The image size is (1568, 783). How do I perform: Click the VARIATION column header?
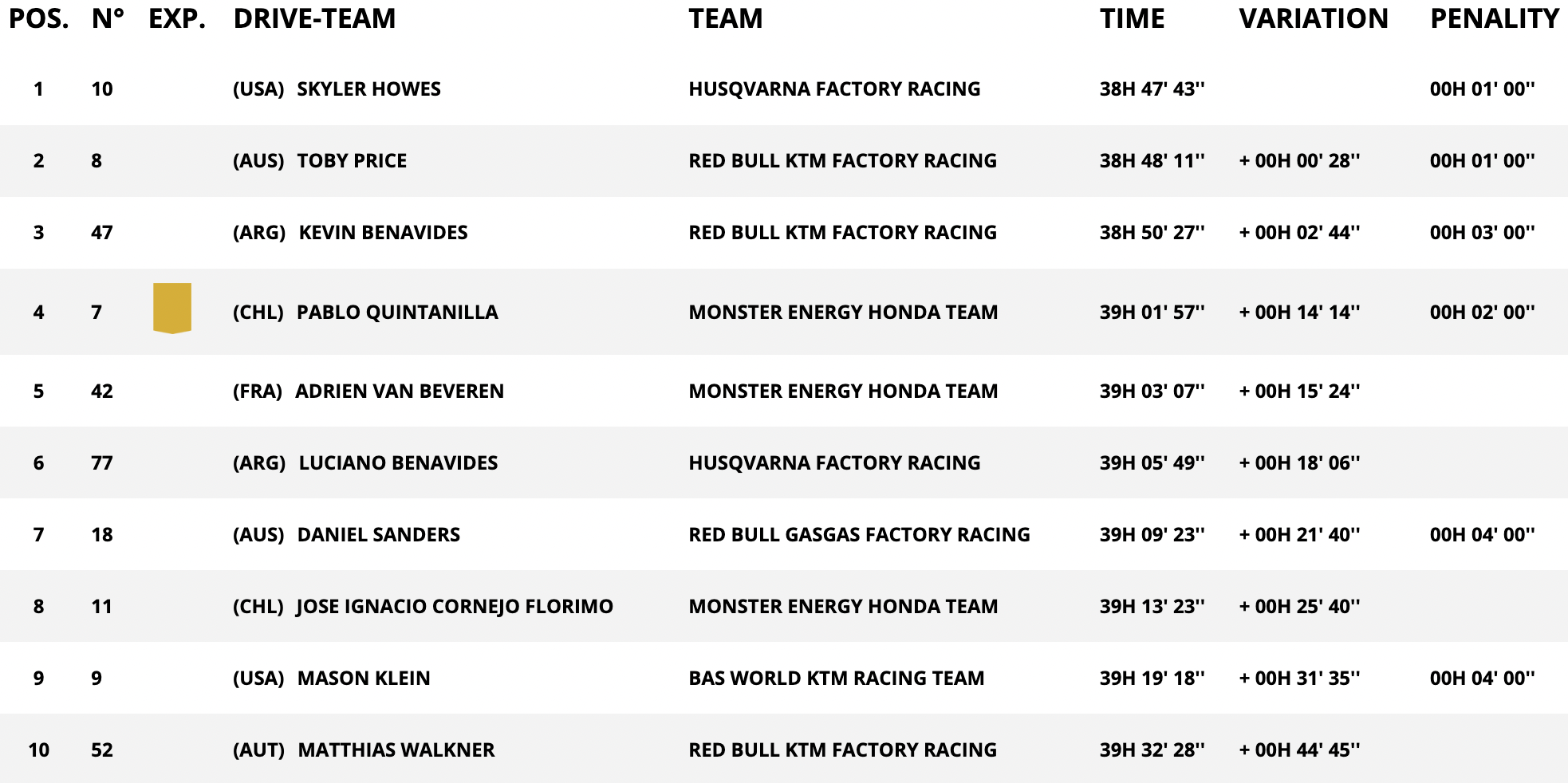click(1313, 18)
